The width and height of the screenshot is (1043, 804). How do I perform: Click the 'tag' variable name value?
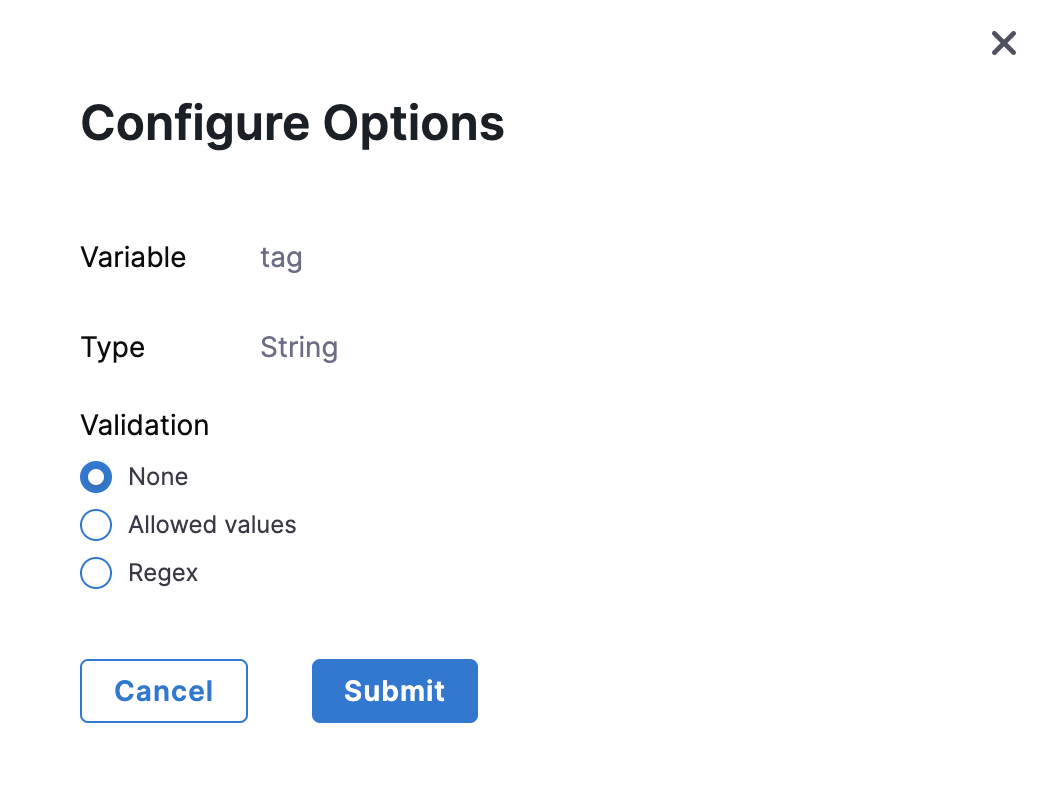point(281,258)
